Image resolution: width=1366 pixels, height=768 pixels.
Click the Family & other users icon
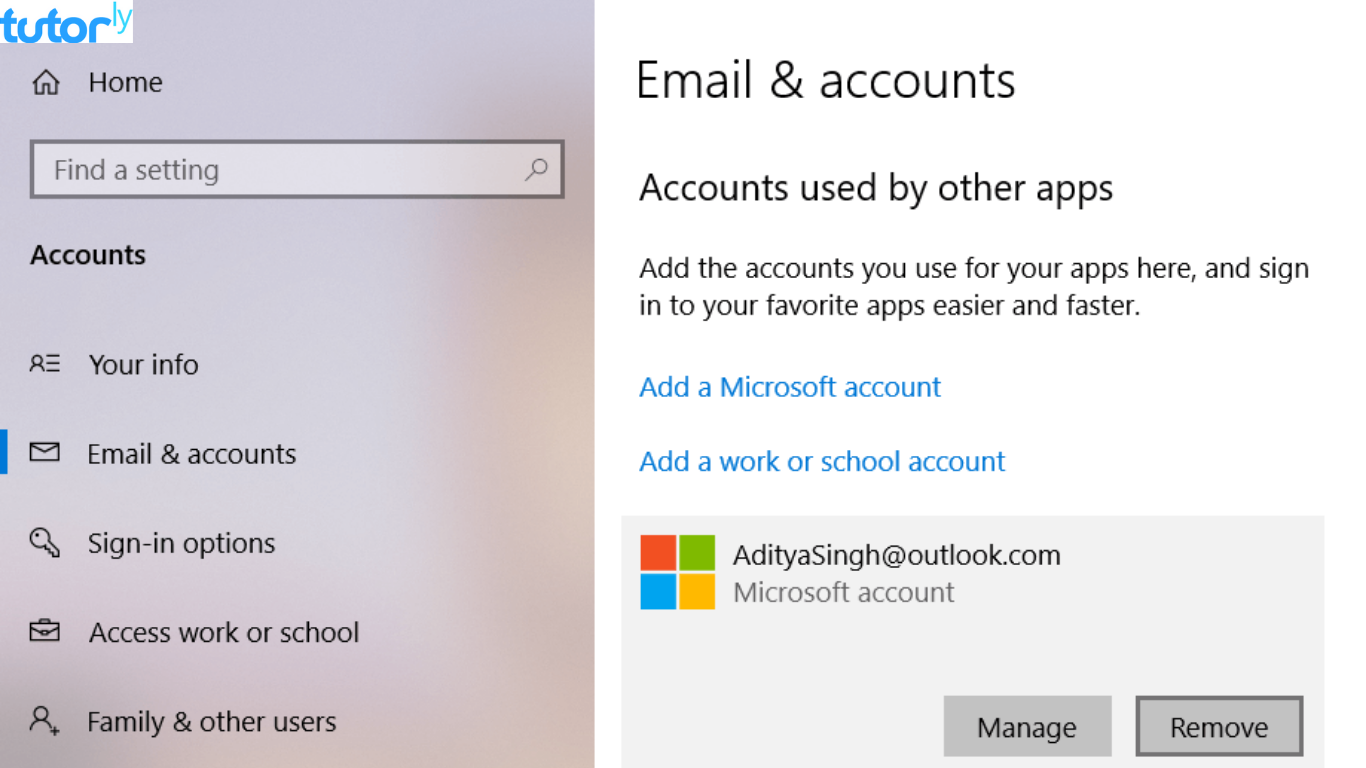(45, 721)
